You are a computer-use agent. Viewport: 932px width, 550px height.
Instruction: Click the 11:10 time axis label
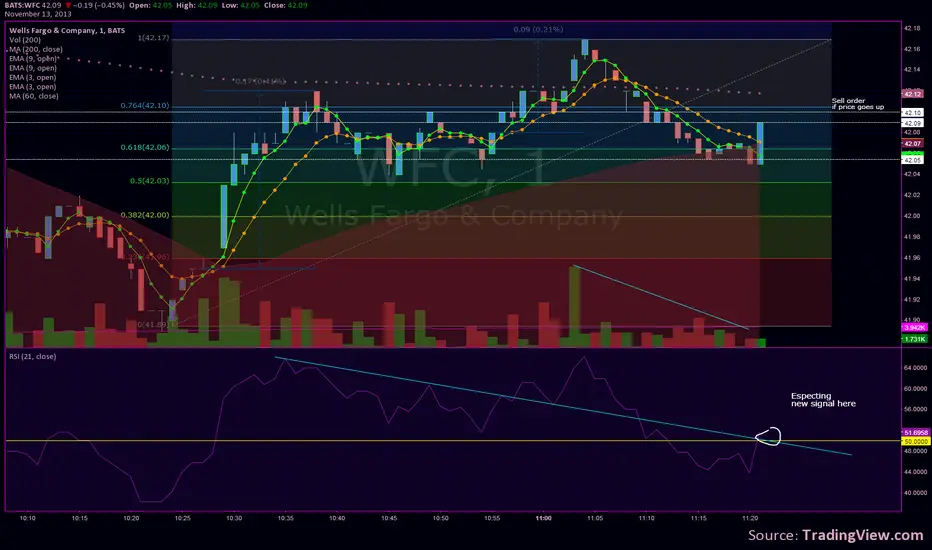647,518
